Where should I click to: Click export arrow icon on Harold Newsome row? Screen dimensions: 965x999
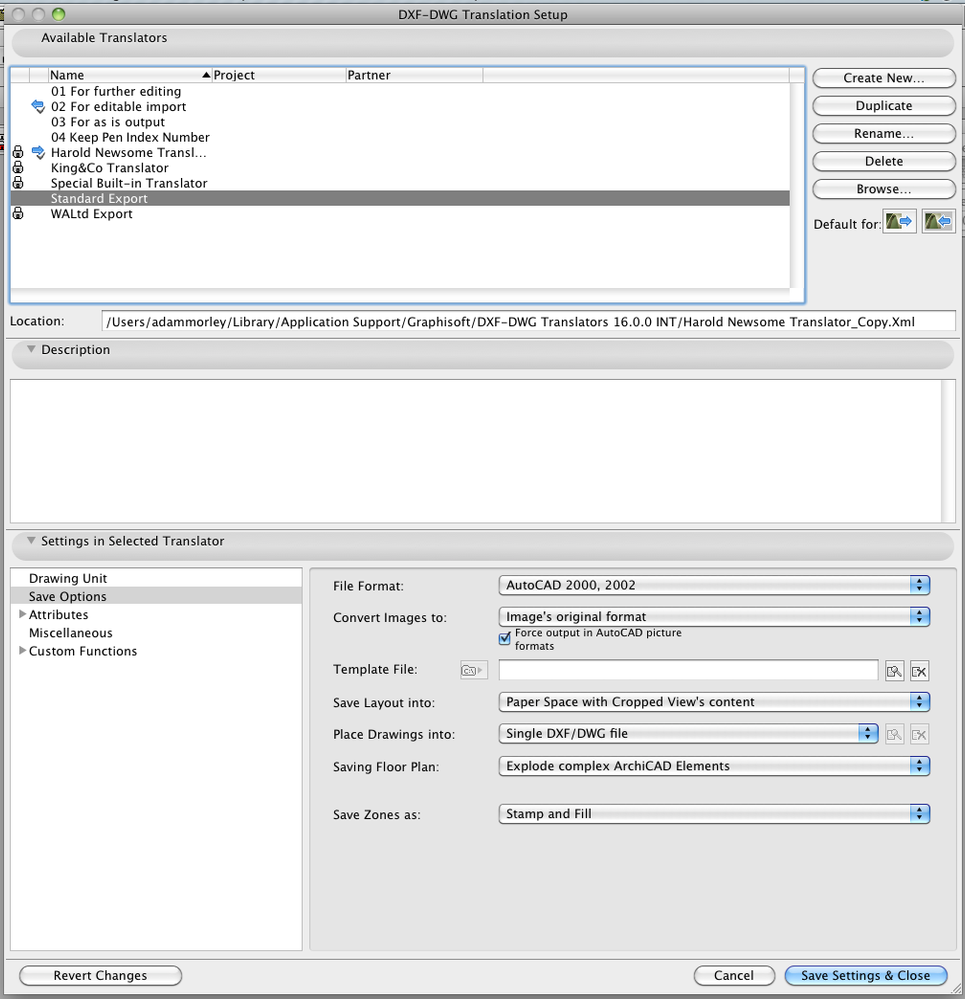coord(38,152)
